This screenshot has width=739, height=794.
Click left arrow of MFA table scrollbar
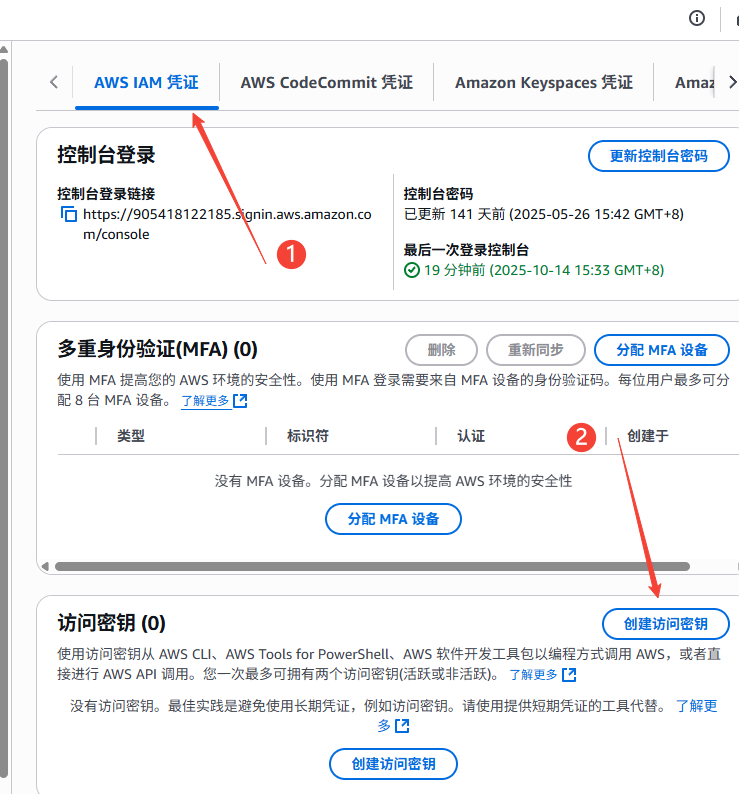43,566
